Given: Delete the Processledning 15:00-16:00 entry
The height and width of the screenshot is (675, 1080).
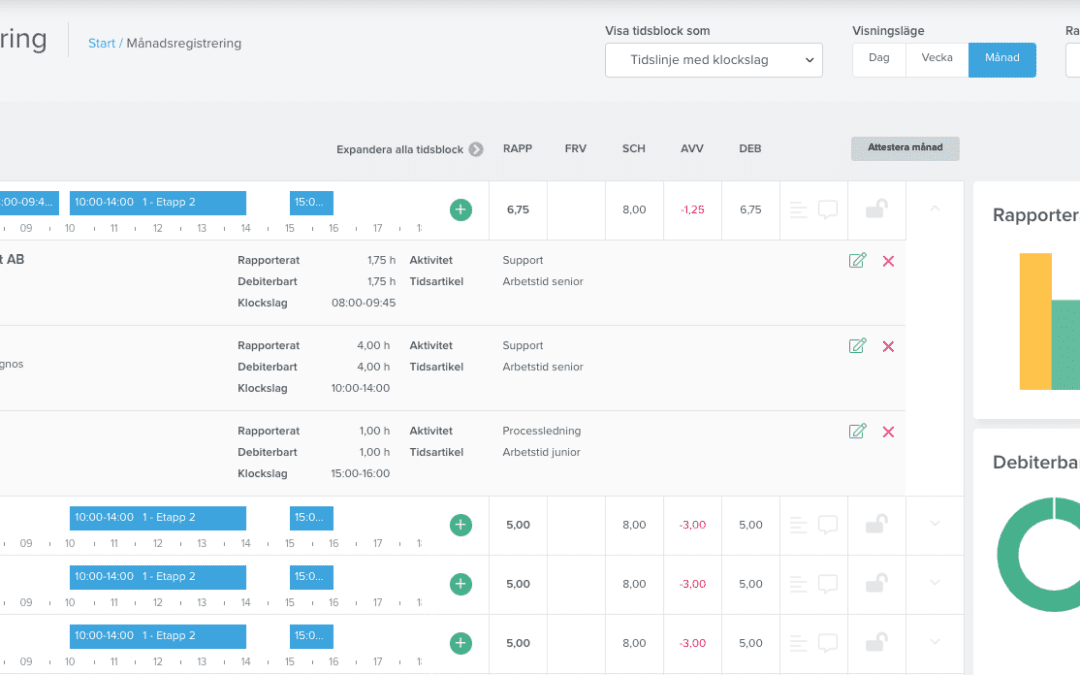Looking at the screenshot, I should click(x=888, y=431).
